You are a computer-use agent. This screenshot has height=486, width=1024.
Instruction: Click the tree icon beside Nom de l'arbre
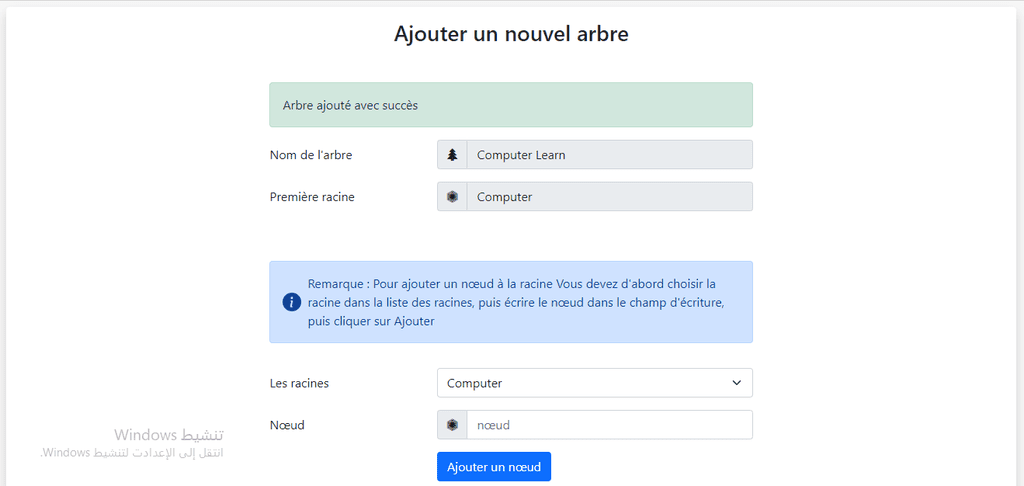click(452, 155)
